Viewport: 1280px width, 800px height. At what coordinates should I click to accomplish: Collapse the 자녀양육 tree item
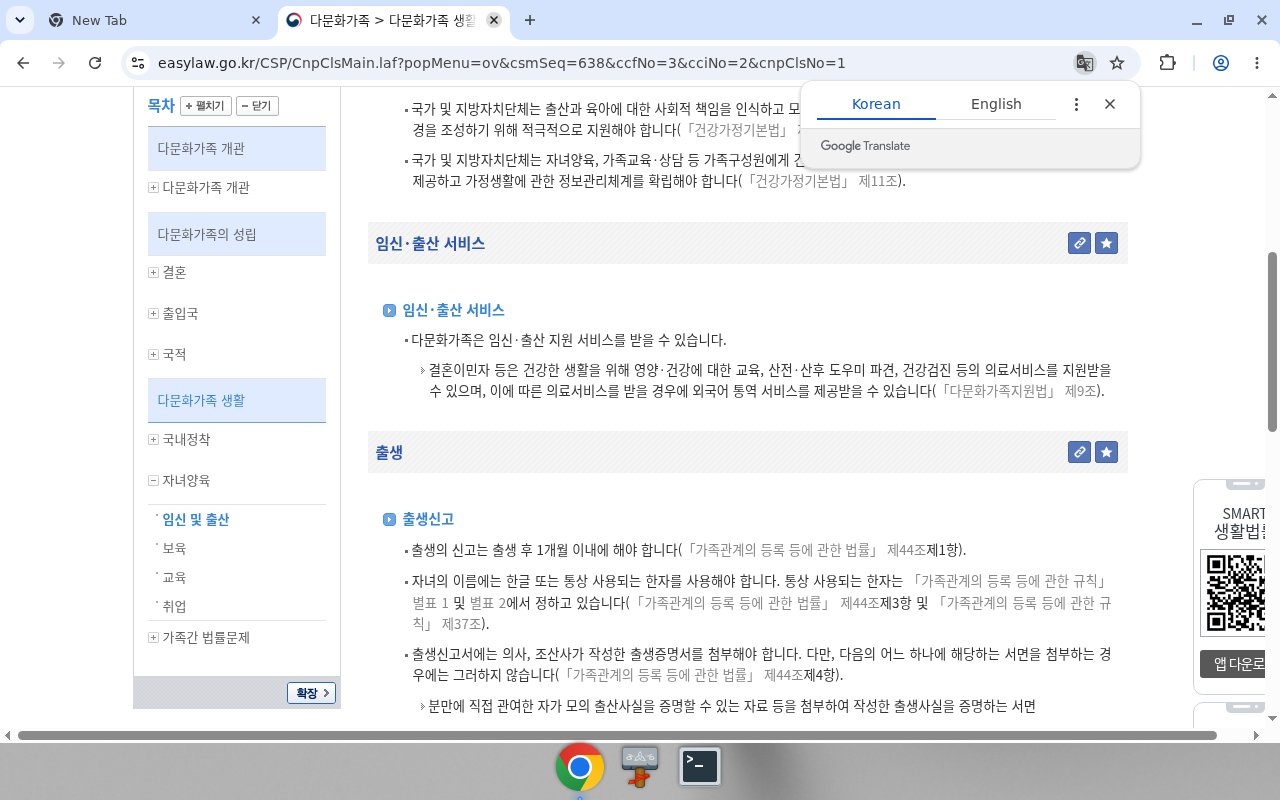pyautogui.click(x=153, y=481)
